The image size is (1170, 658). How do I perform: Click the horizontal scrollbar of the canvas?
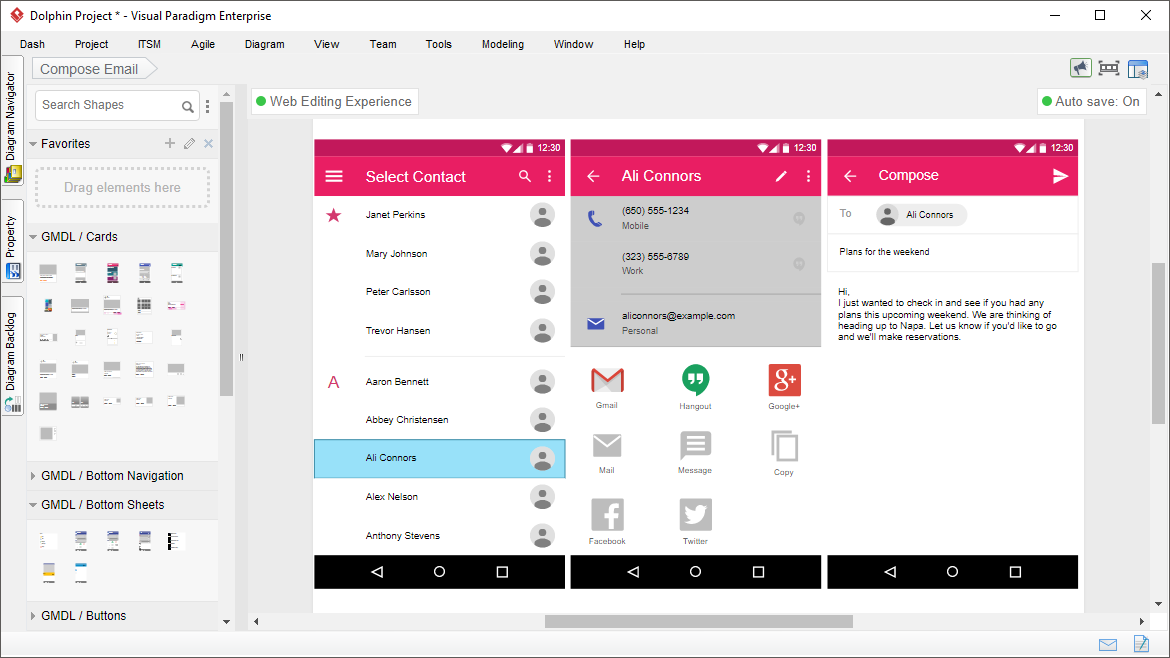click(x=698, y=621)
